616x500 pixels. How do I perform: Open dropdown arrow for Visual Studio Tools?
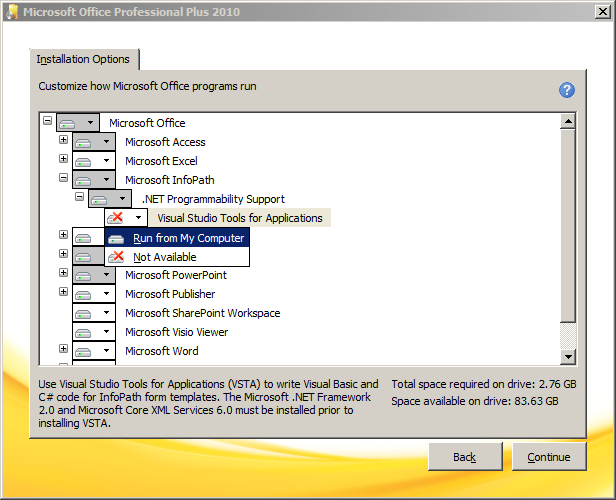[138, 217]
